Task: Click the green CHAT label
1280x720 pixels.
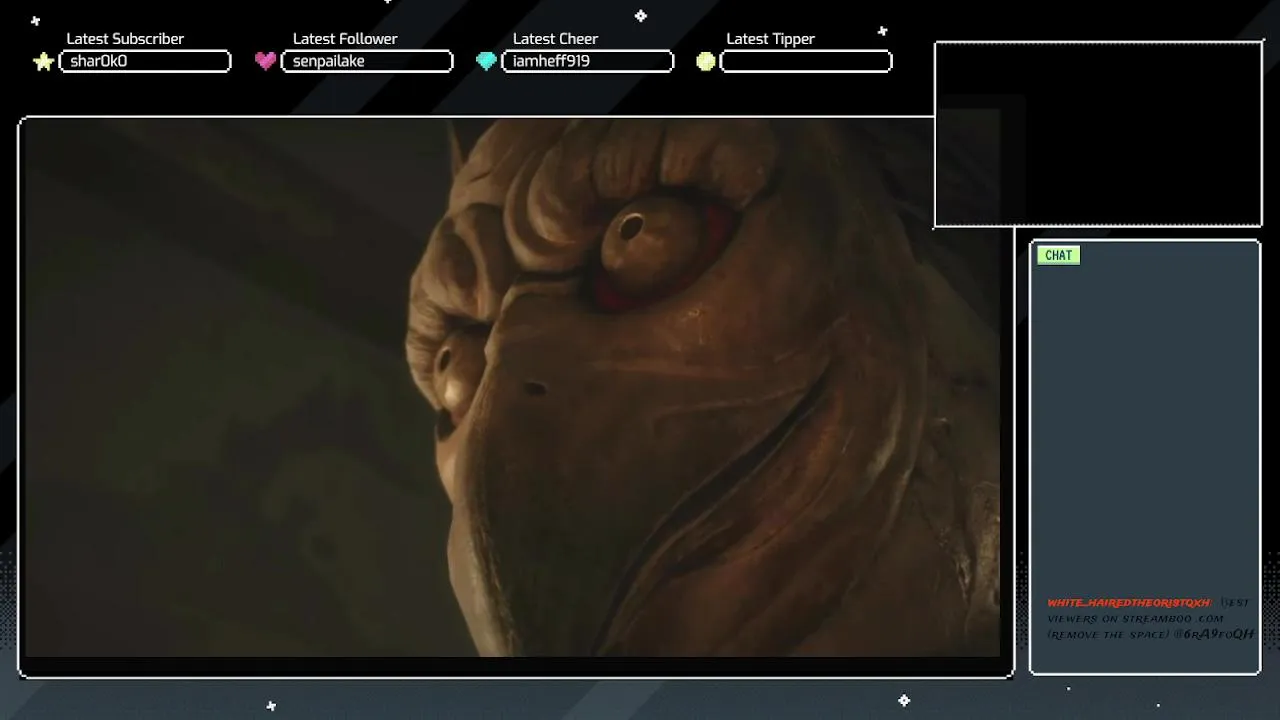Action: click(1058, 255)
